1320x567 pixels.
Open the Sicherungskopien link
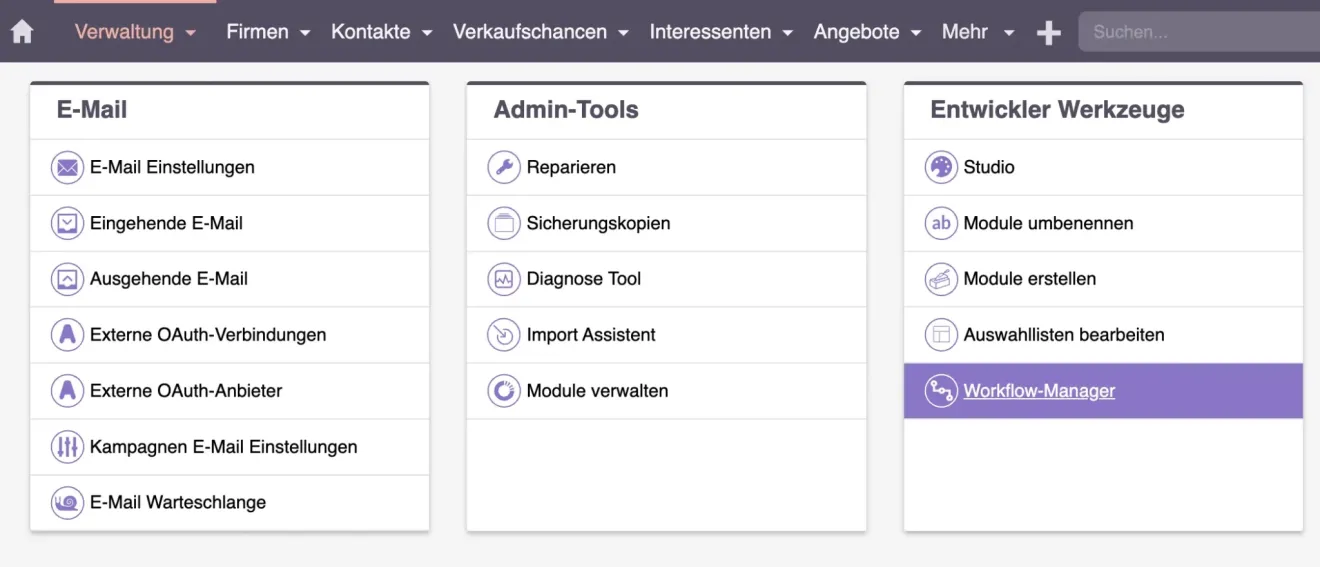599,223
